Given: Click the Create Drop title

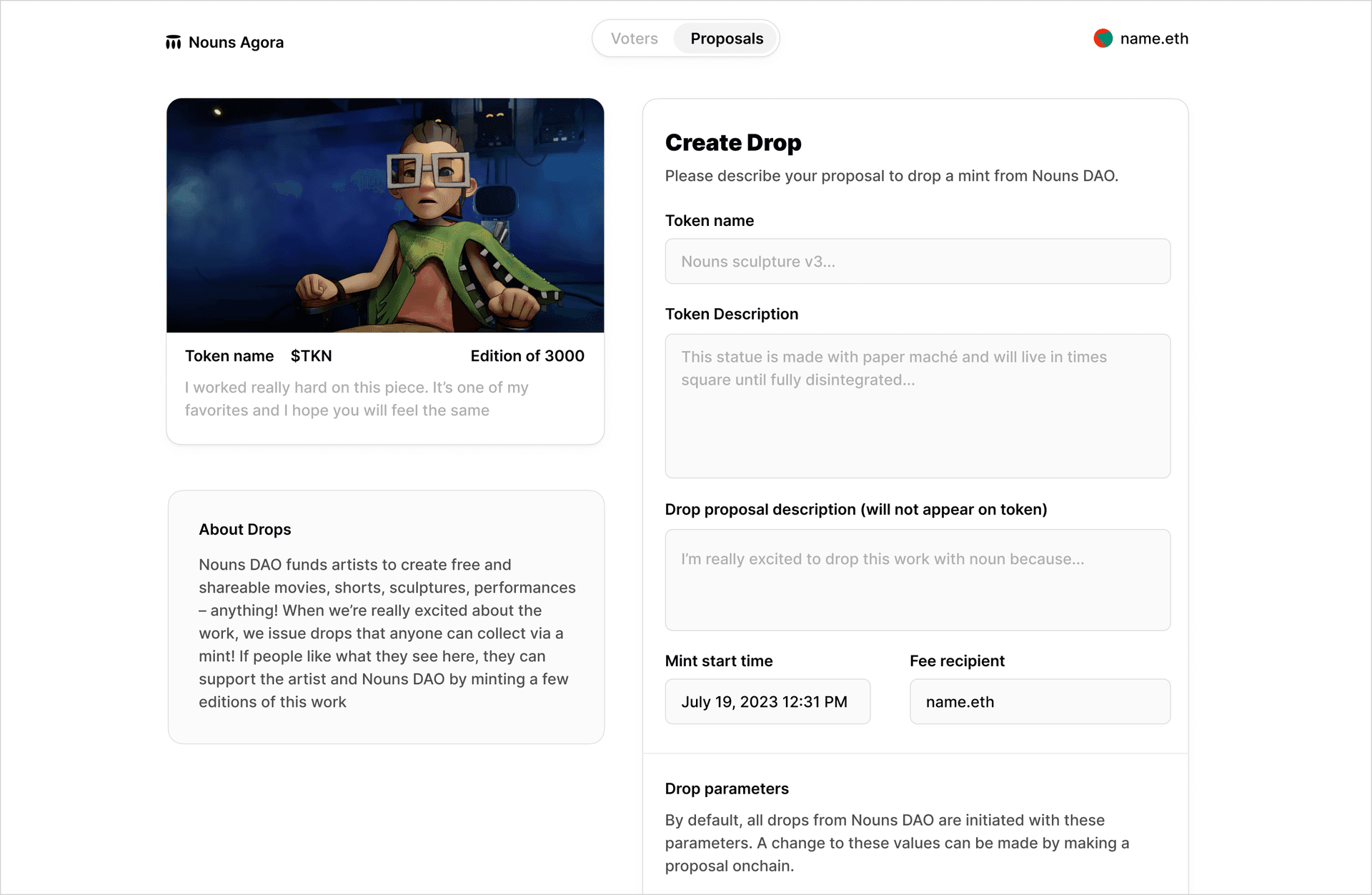Looking at the screenshot, I should point(732,143).
